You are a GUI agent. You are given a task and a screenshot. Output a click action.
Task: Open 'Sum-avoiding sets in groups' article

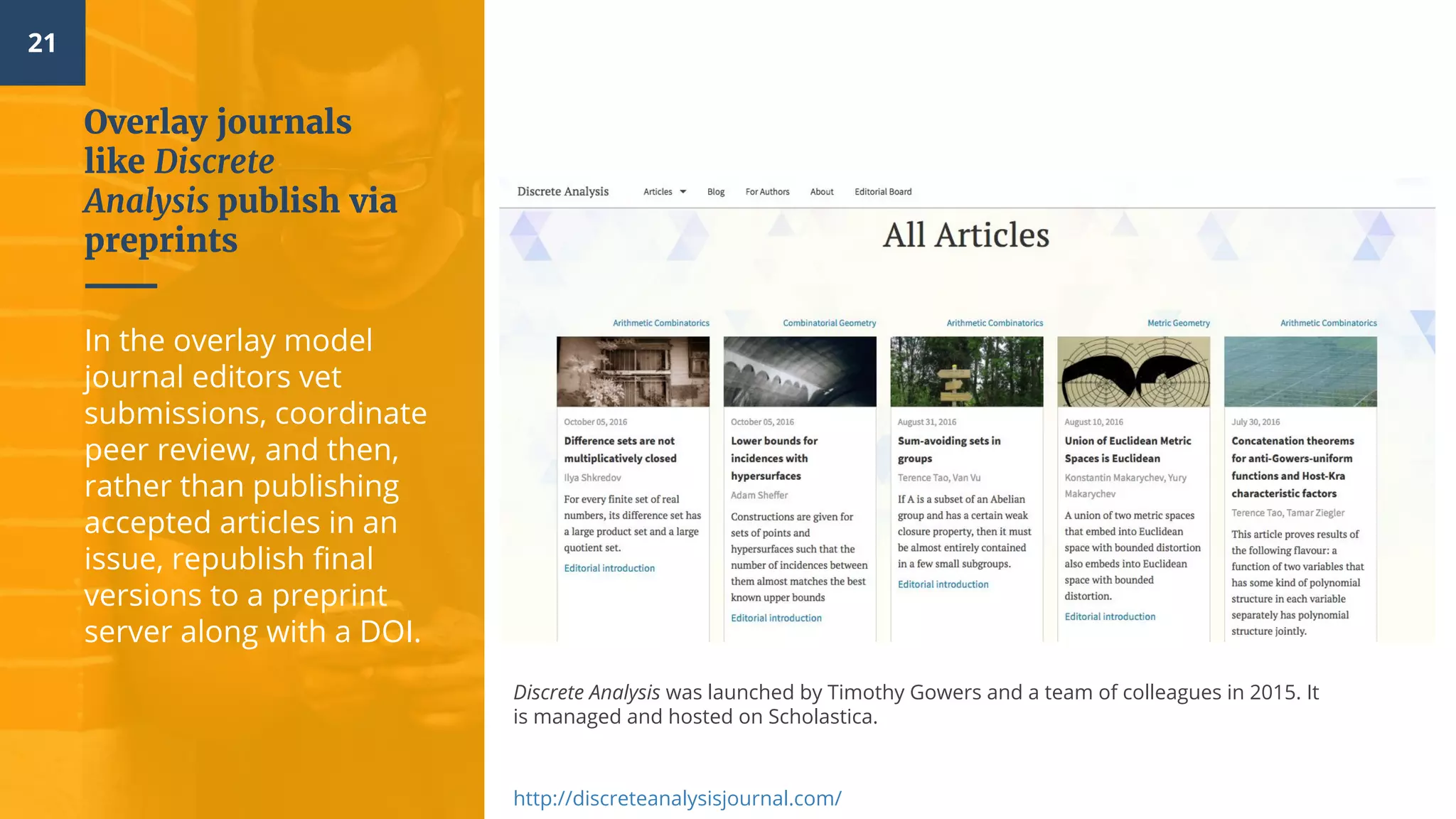(x=949, y=449)
